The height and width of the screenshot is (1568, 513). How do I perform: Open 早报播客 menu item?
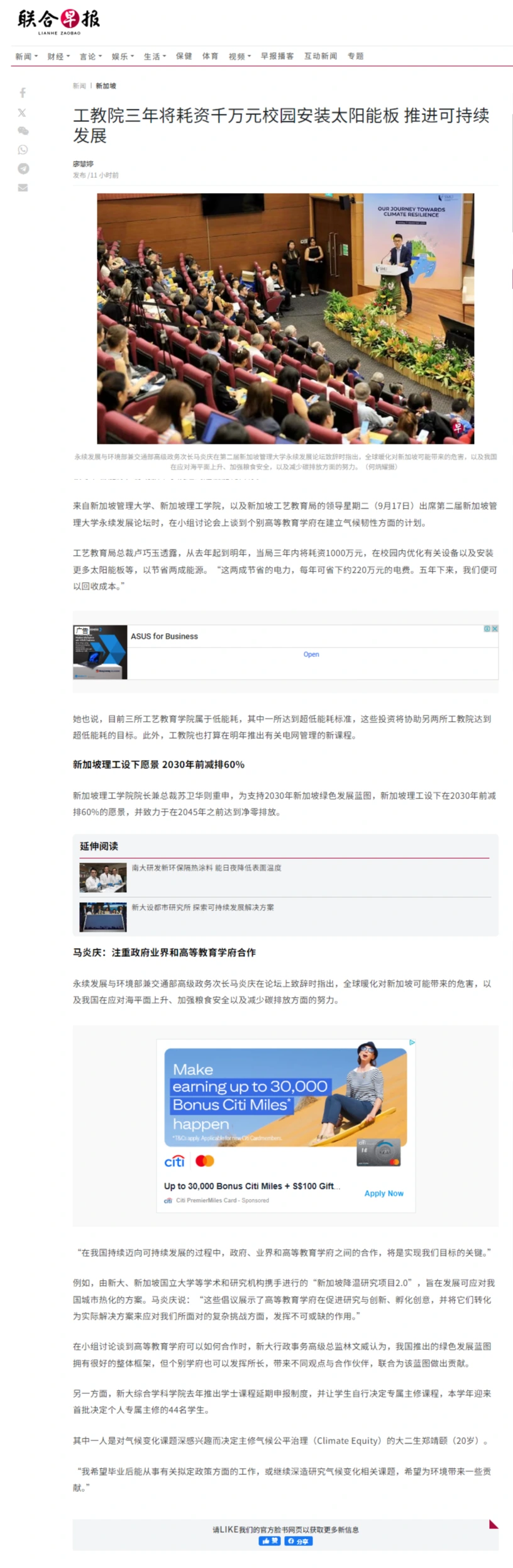[x=277, y=57]
